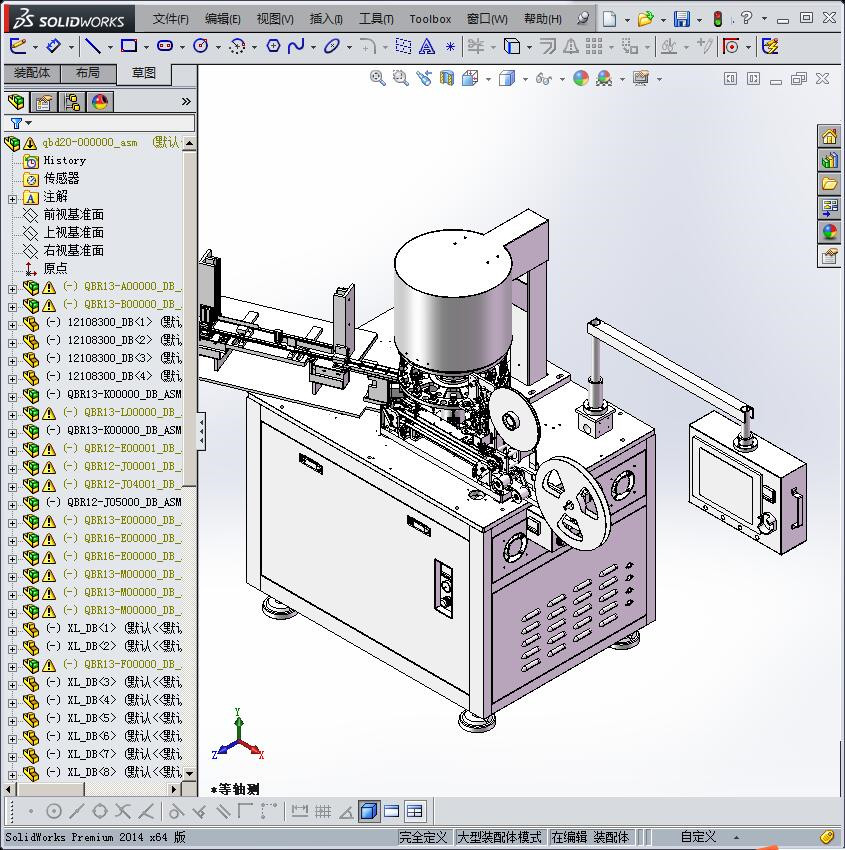Select the Corner Rectangle tool
The width and height of the screenshot is (845, 850).
point(129,46)
